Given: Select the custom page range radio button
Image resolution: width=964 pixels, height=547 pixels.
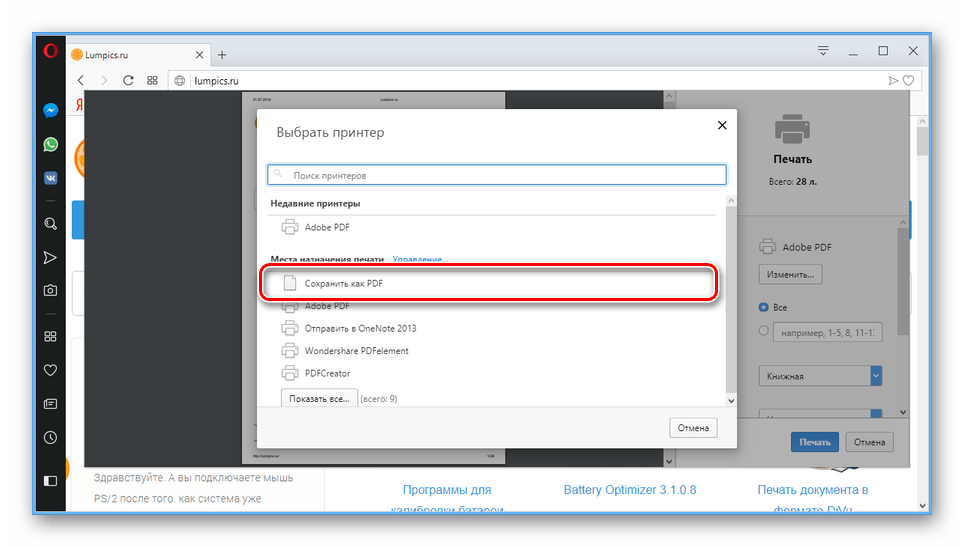Looking at the screenshot, I should pos(764,331).
